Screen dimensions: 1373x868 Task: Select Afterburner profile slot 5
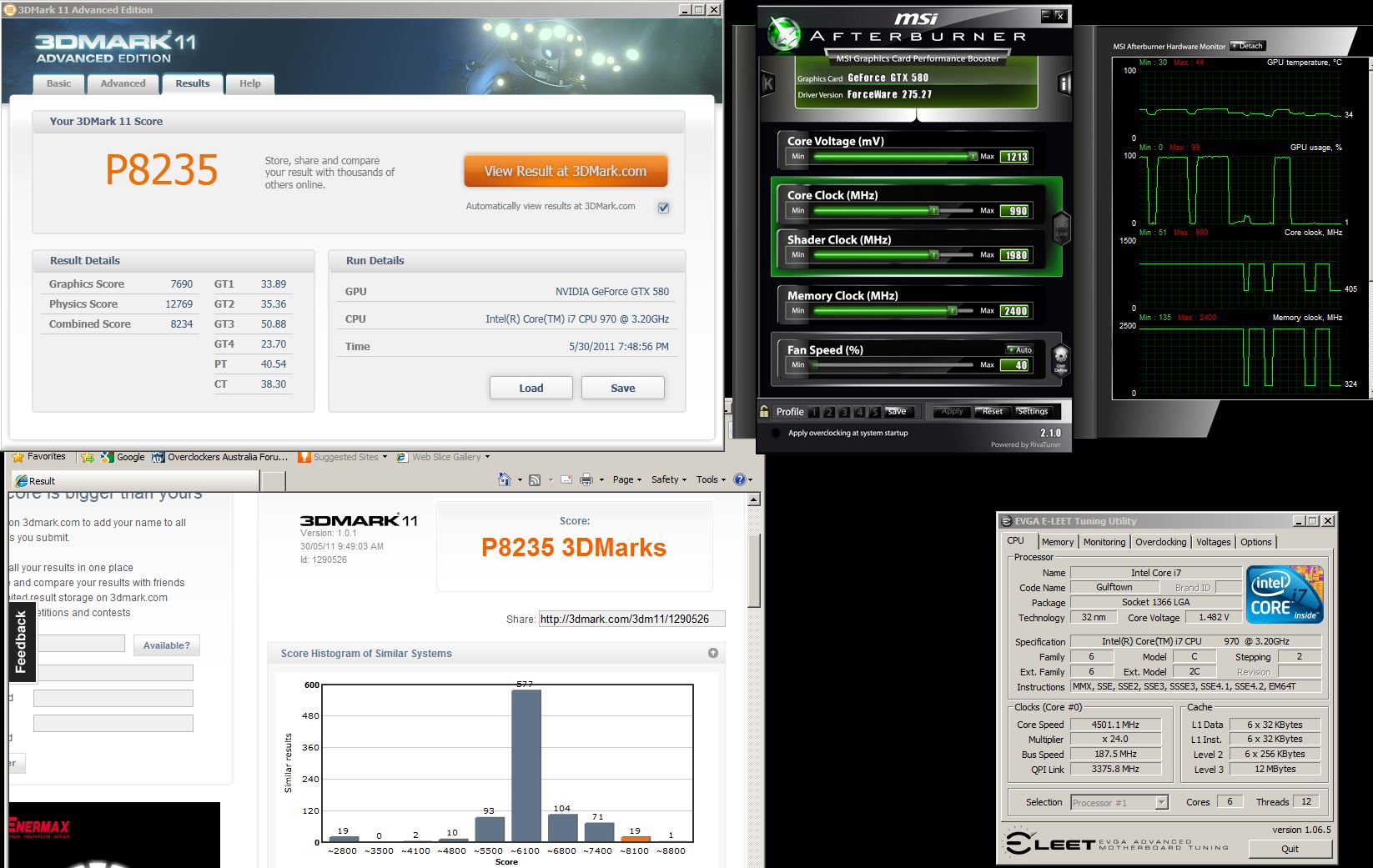(875, 412)
